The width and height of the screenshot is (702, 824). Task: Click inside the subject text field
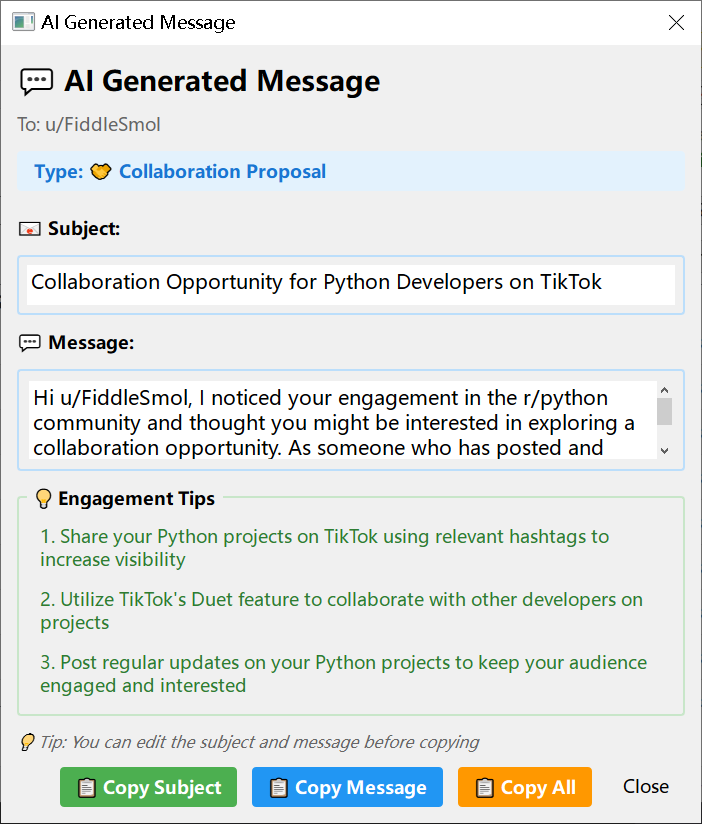click(x=349, y=283)
